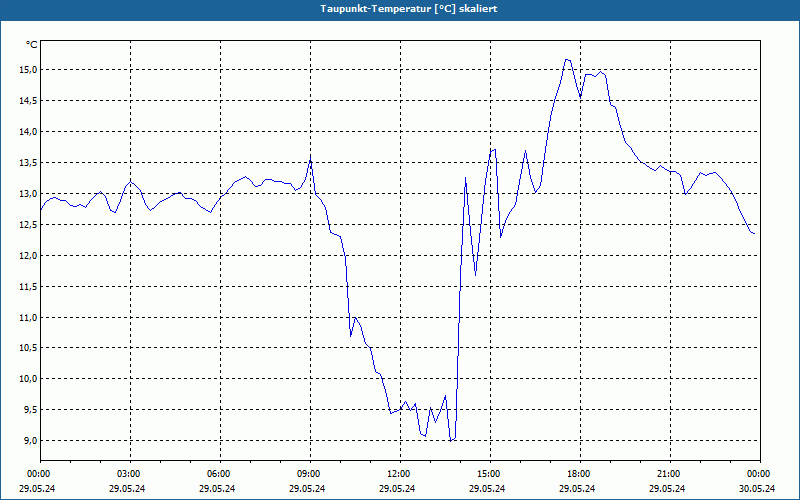Pick the 12,5 y-axis label
The width and height of the screenshot is (800, 500).
pos(29,224)
